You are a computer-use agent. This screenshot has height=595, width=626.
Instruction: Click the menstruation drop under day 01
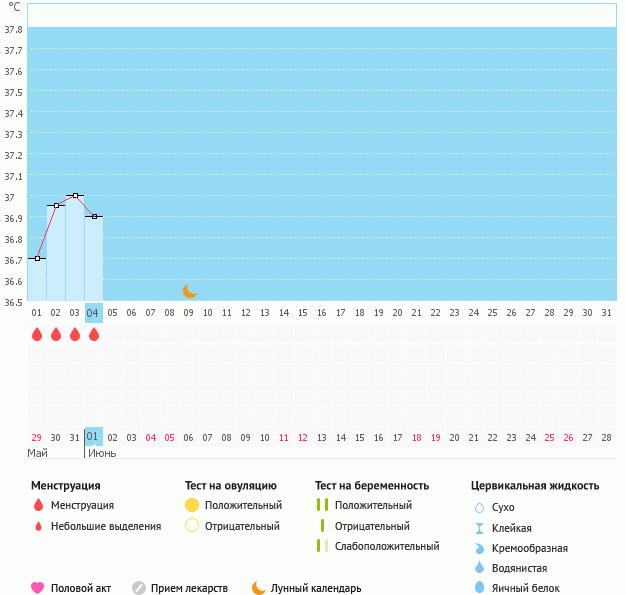(x=37, y=335)
